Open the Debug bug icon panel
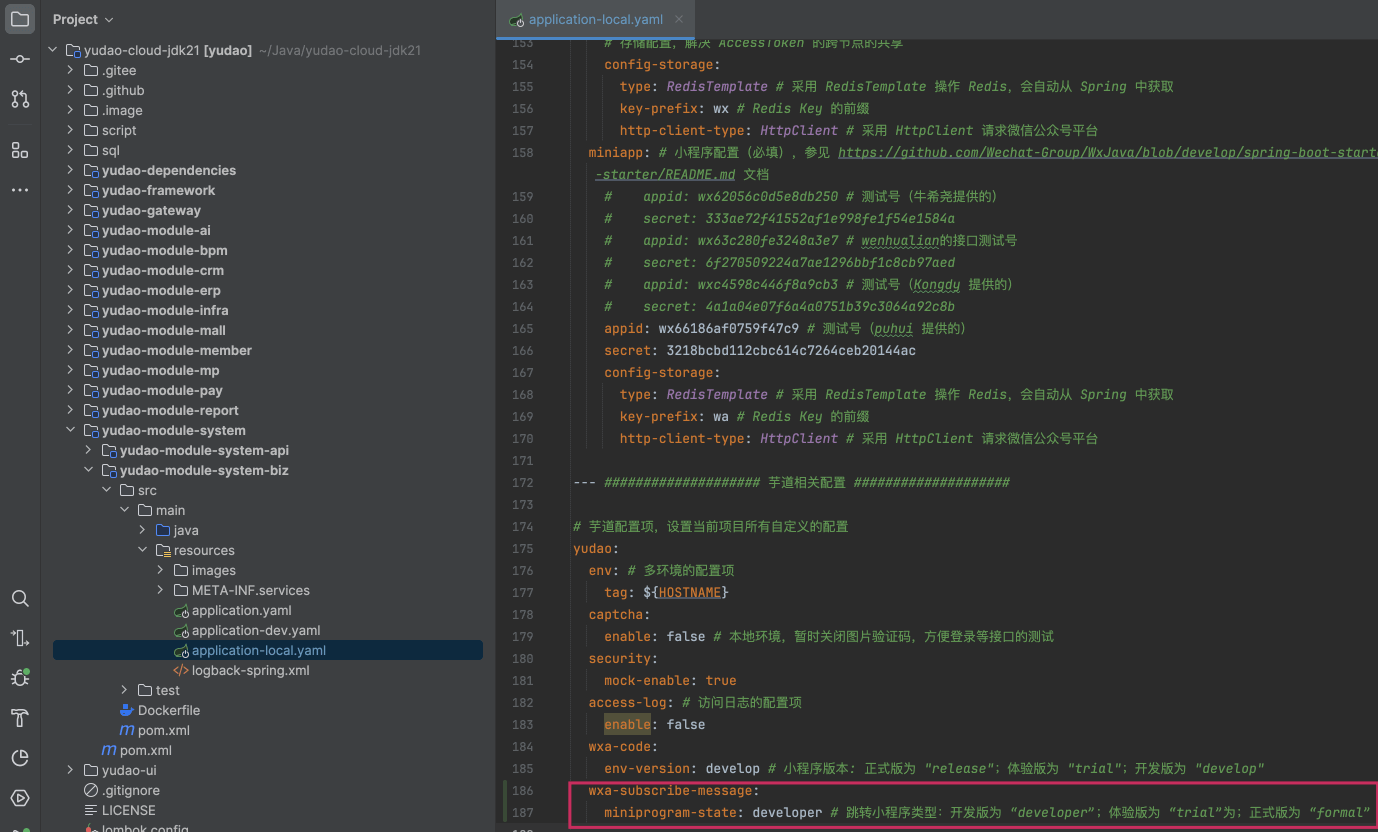The height and width of the screenshot is (832, 1378). (20, 678)
